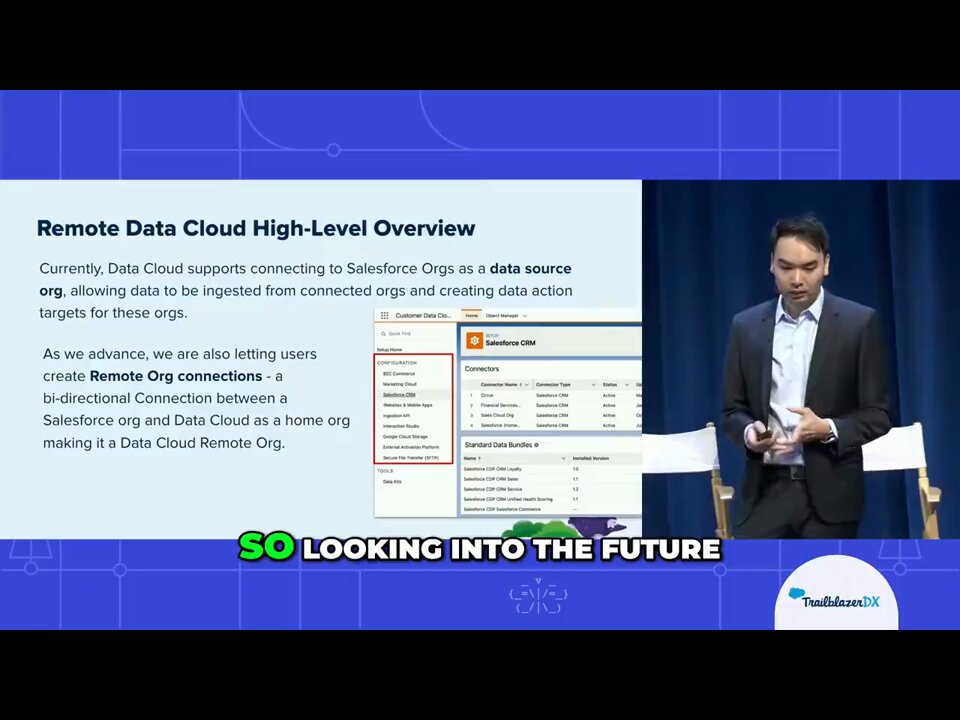This screenshot has width=960, height=720.
Task: Click the Standard Data Bundles heading
Action: [498, 444]
